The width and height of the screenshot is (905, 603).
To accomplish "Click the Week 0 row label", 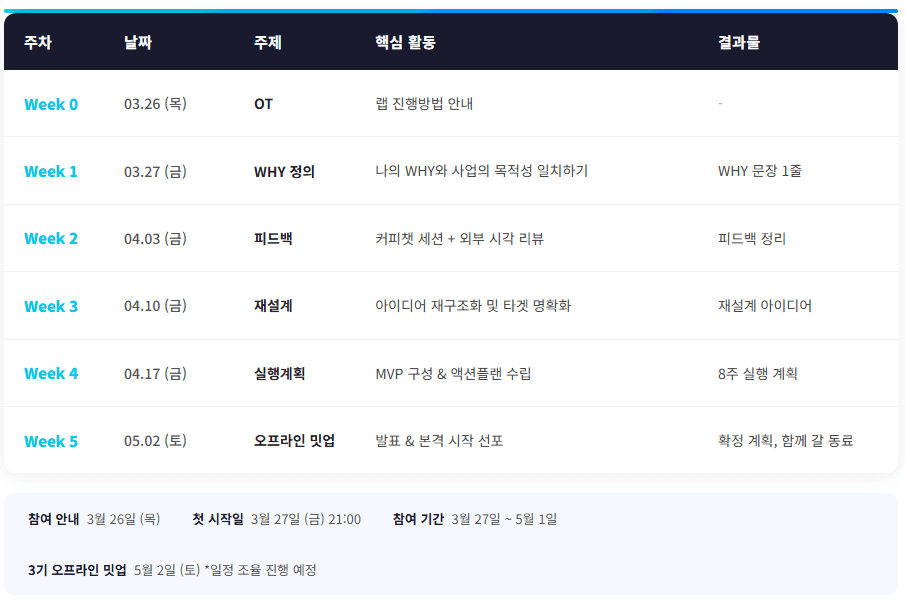I will point(51,104).
